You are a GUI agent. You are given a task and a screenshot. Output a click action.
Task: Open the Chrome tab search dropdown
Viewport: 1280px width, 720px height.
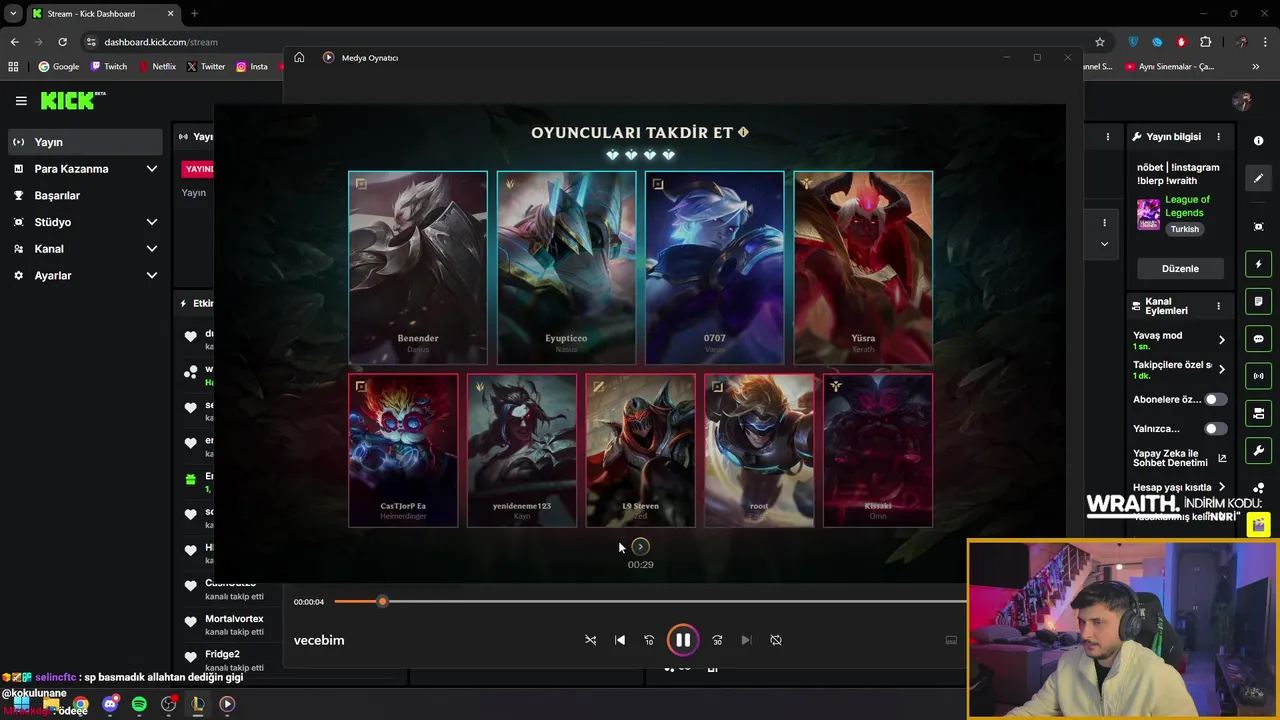[x=13, y=14]
